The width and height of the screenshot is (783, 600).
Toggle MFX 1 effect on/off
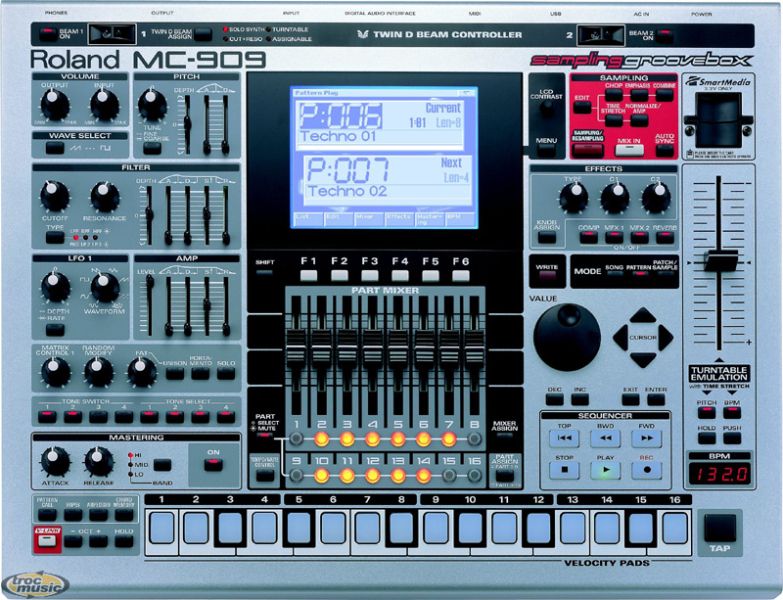pyautogui.click(x=614, y=238)
